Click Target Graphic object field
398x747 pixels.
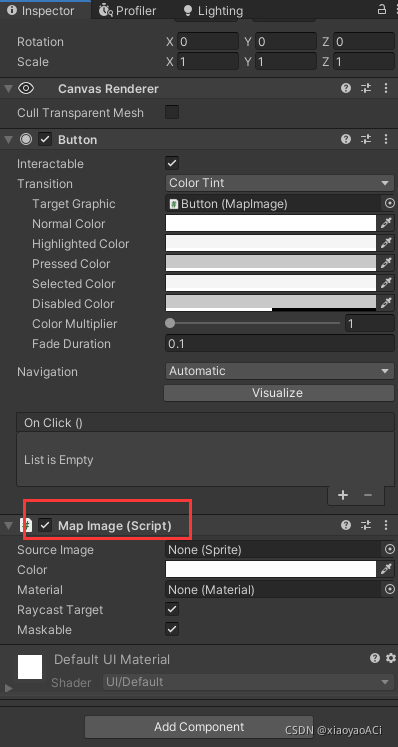click(x=273, y=204)
